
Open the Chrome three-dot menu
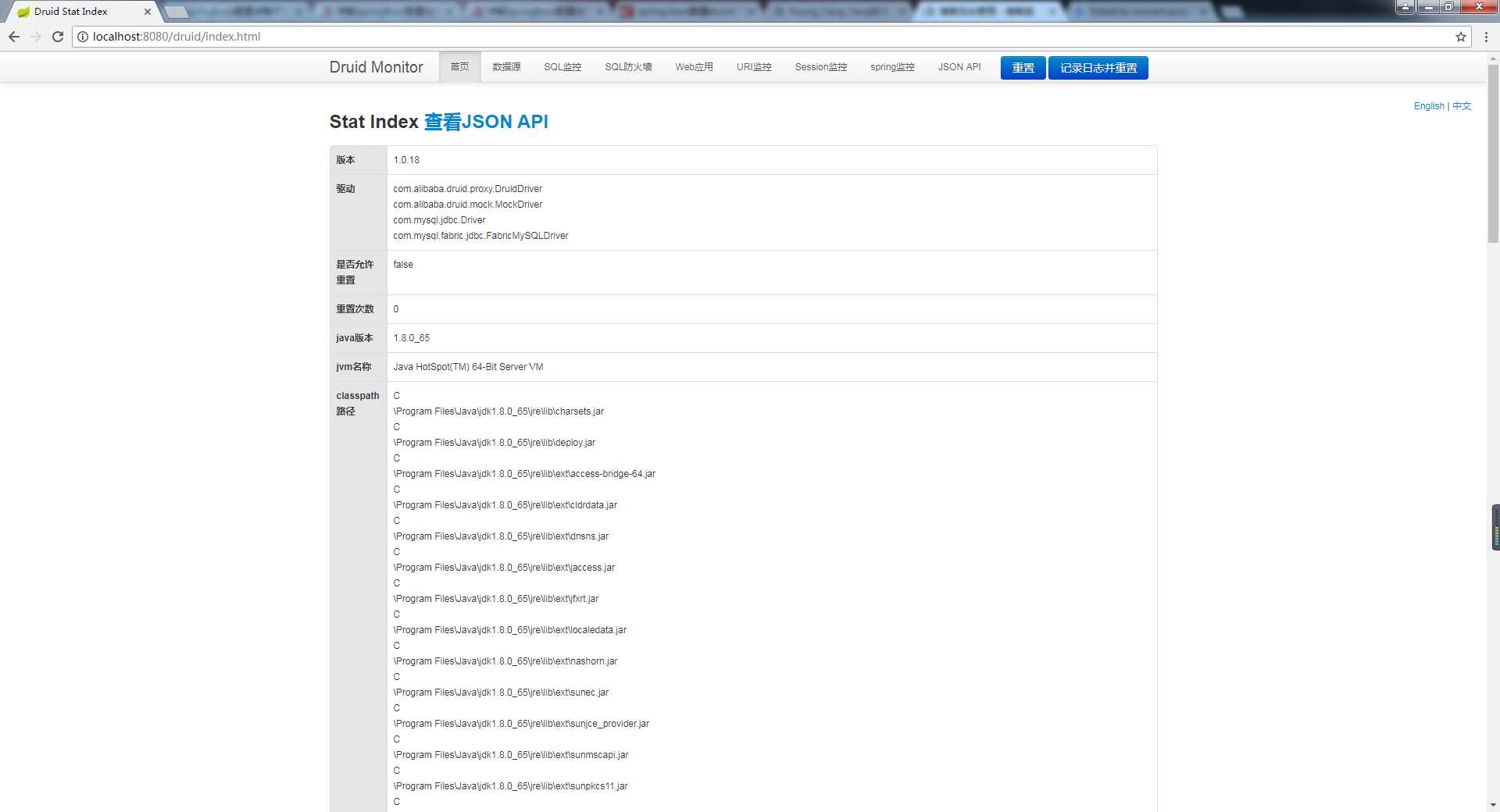click(x=1486, y=37)
